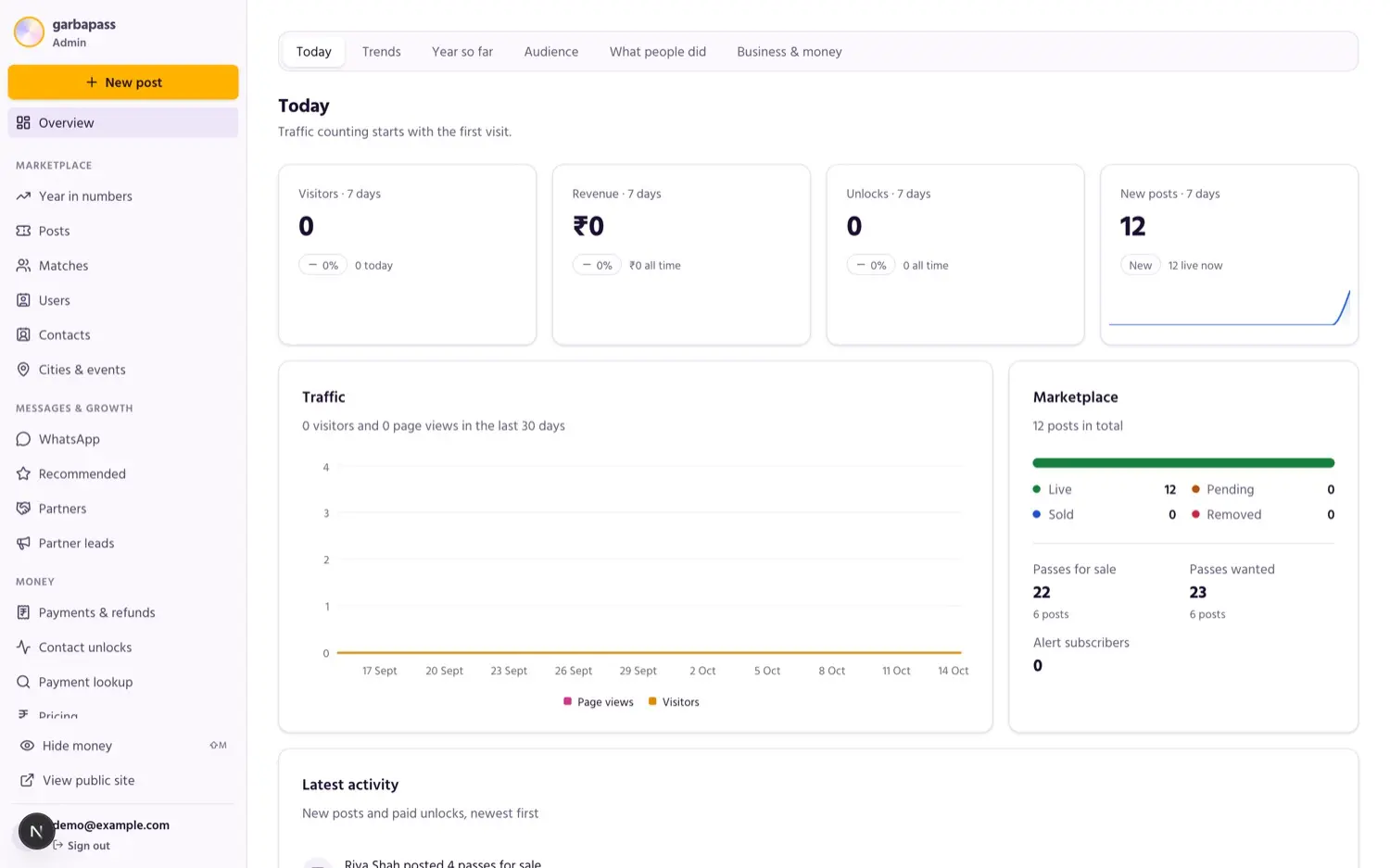Click the 'Passes wanted' value 23
The height and width of the screenshot is (868, 1390).
1198,593
